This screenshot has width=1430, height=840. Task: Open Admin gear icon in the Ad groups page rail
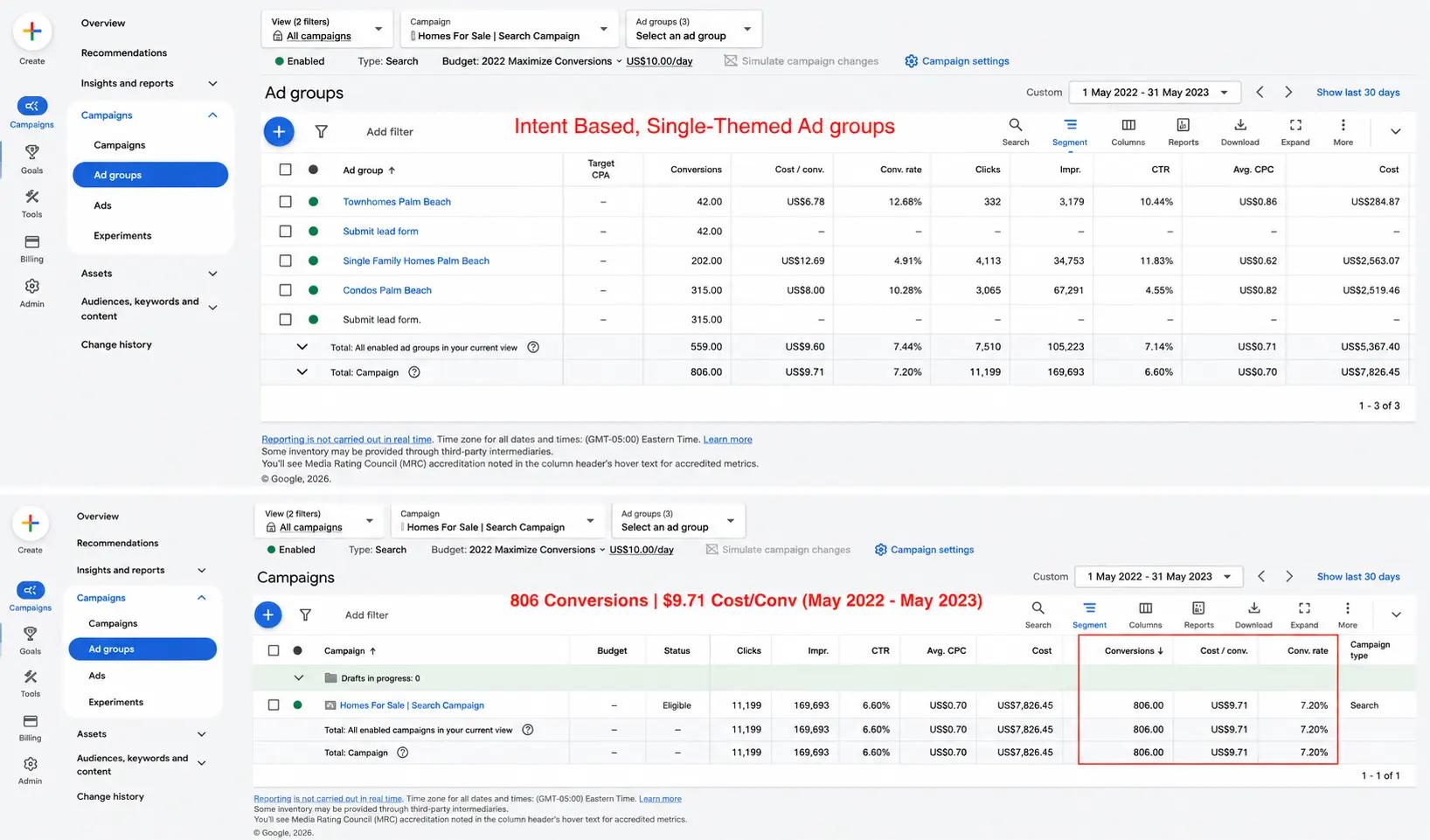point(31,287)
